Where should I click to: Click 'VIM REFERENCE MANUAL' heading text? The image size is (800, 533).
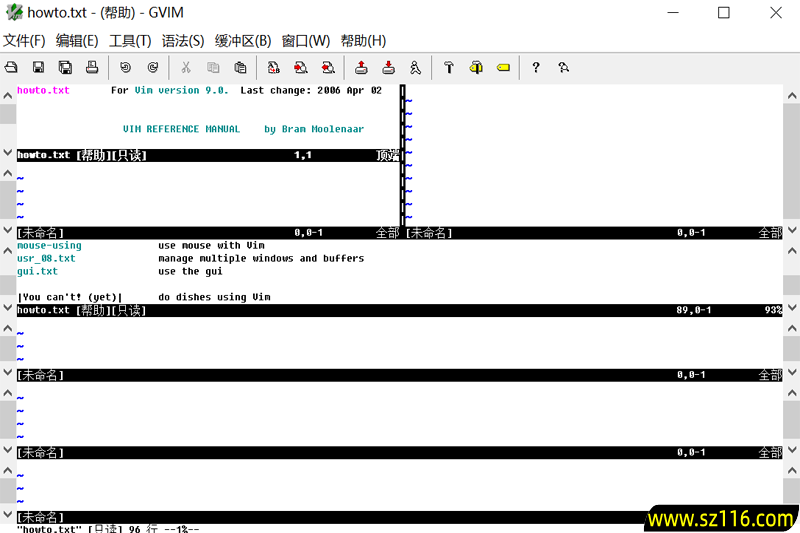coord(181,129)
